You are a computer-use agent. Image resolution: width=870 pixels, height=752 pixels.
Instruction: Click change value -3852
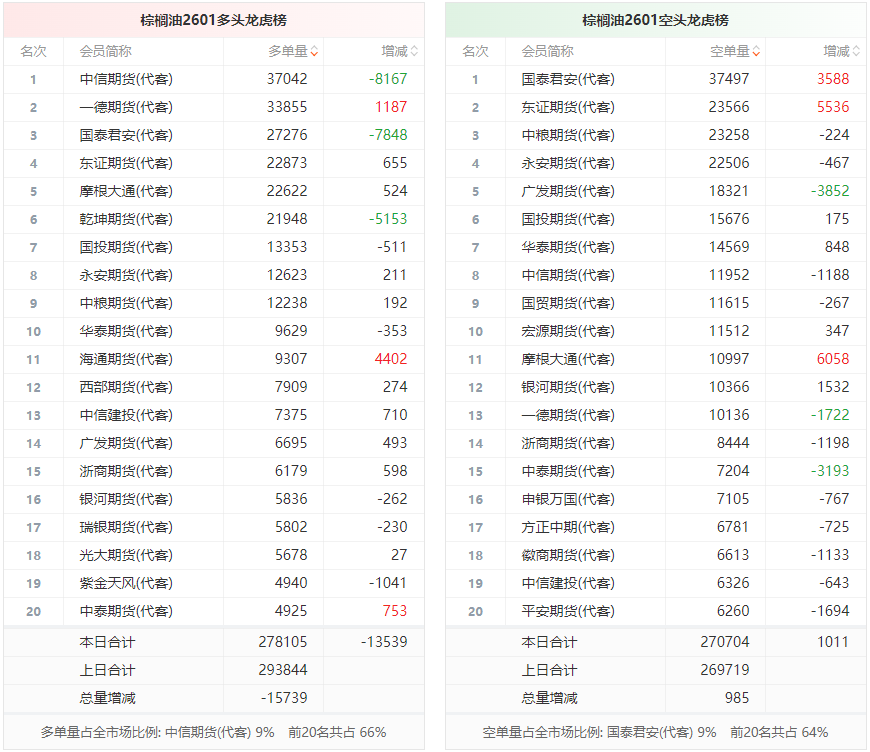pos(830,191)
